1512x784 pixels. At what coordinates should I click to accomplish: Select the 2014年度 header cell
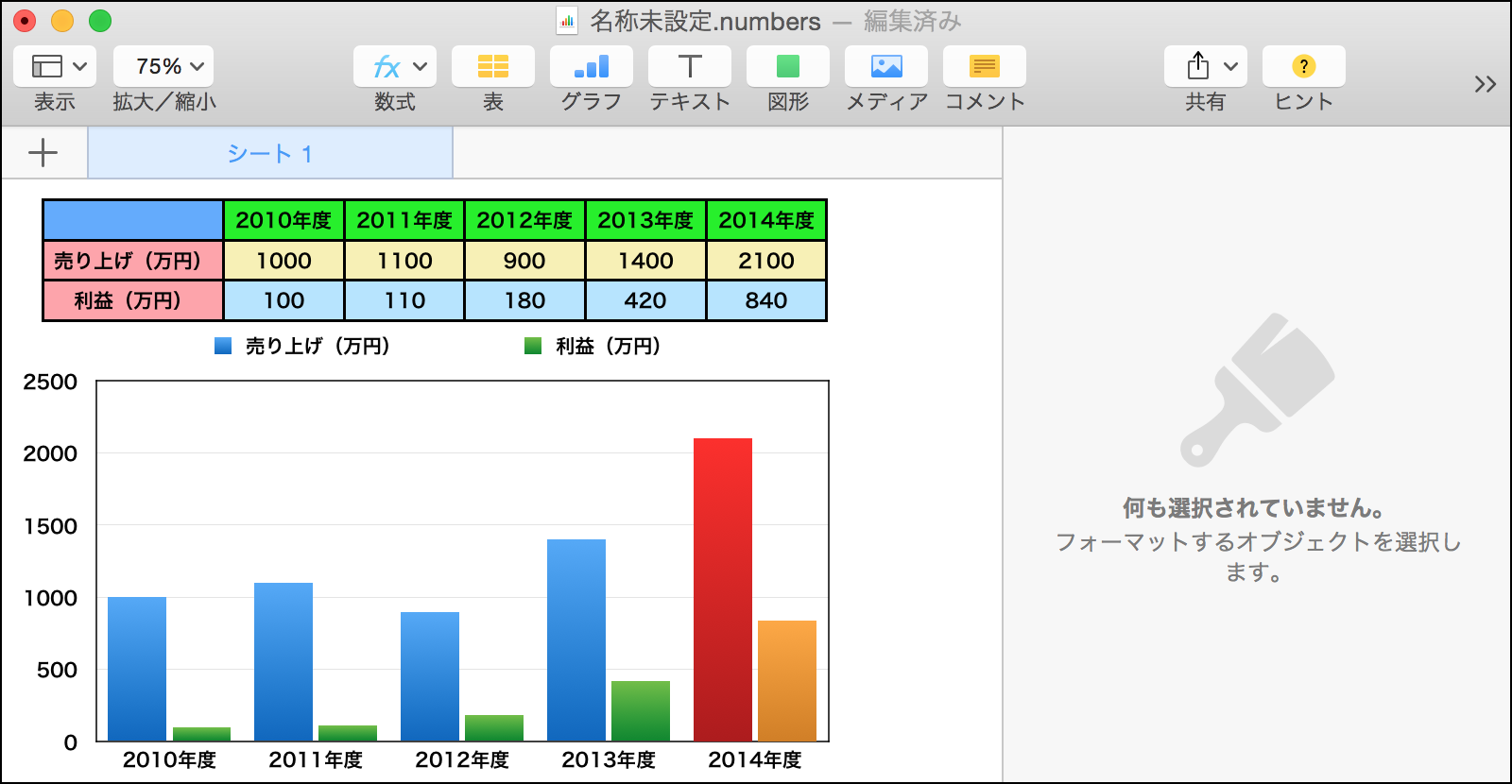[766, 220]
